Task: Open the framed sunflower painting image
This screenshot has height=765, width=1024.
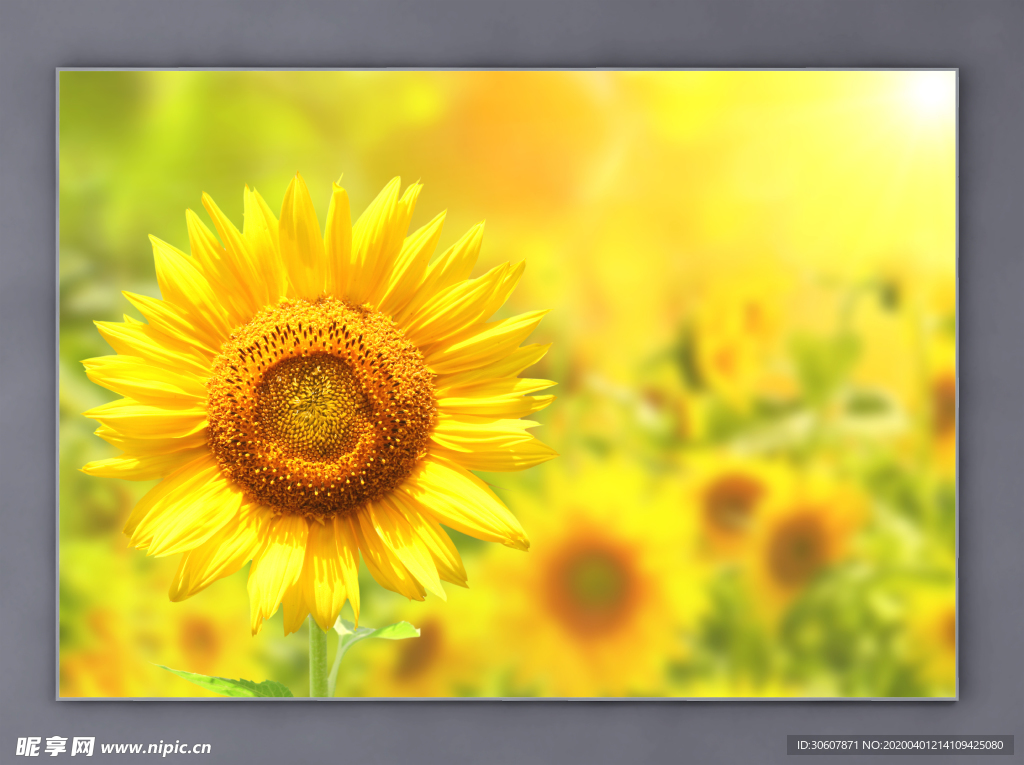Action: (507, 384)
